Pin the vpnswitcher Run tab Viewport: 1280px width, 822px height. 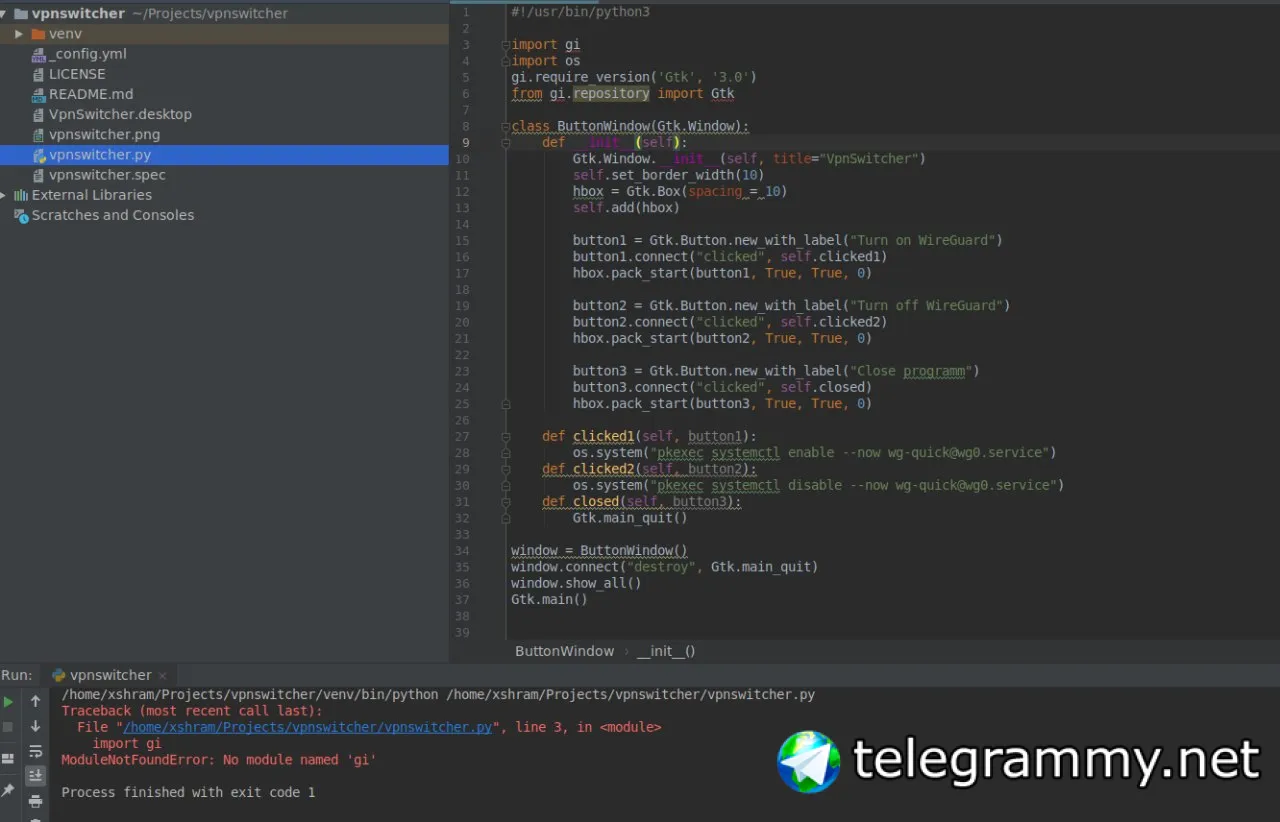pyautogui.click(x=8, y=790)
